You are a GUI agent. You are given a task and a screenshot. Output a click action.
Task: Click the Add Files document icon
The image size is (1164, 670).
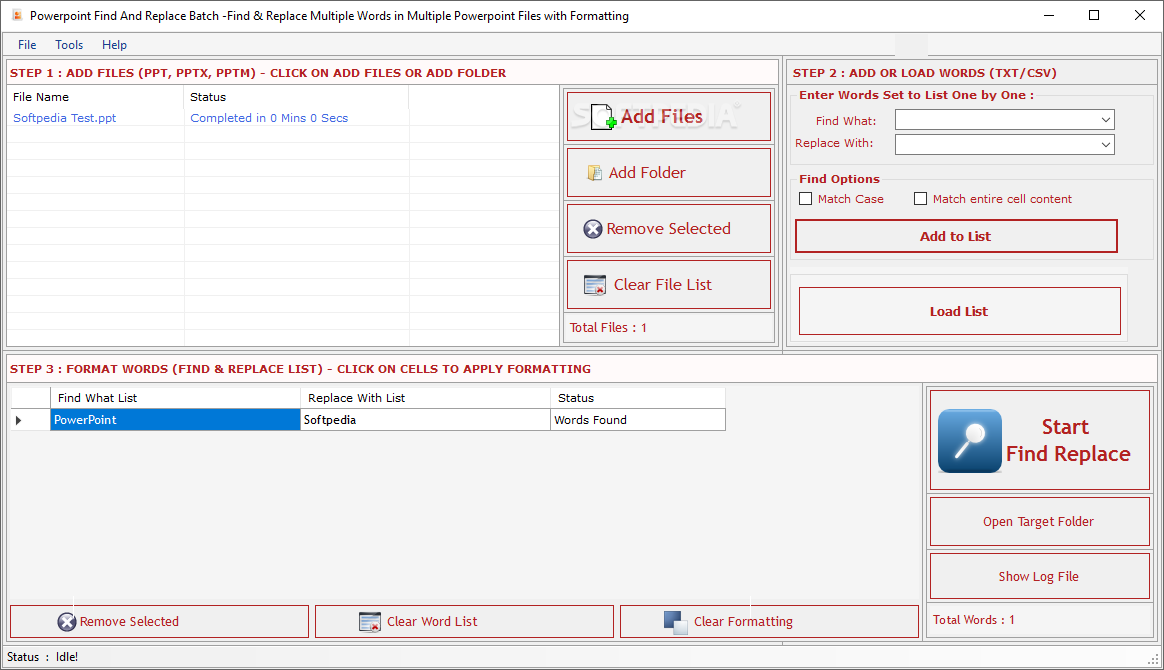point(603,117)
